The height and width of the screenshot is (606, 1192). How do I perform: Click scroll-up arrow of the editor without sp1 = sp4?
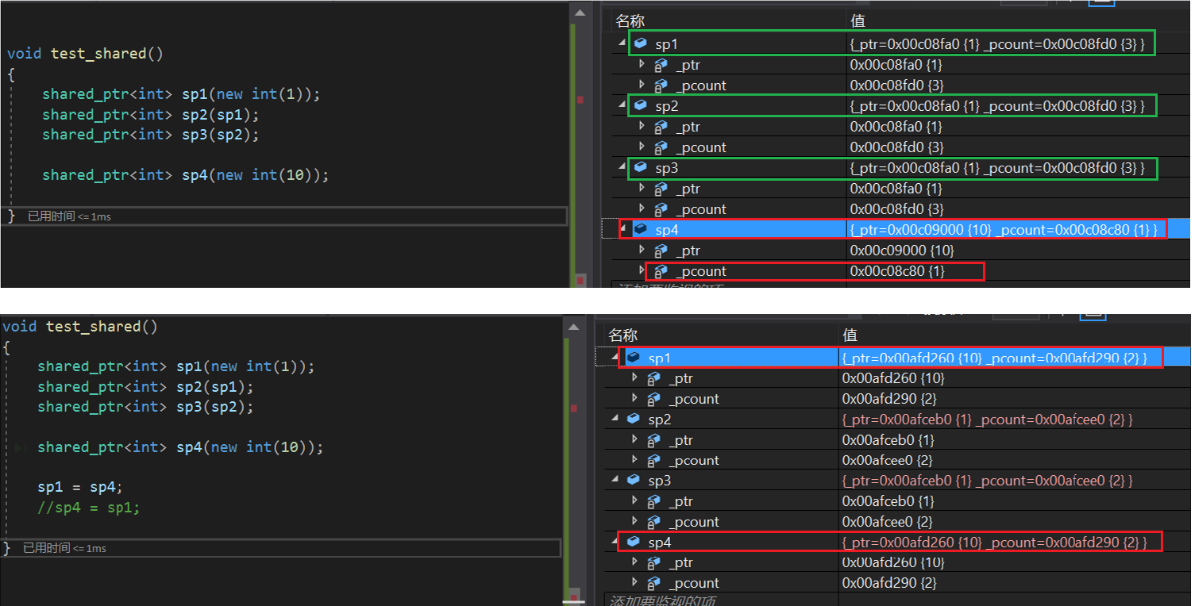(580, 13)
